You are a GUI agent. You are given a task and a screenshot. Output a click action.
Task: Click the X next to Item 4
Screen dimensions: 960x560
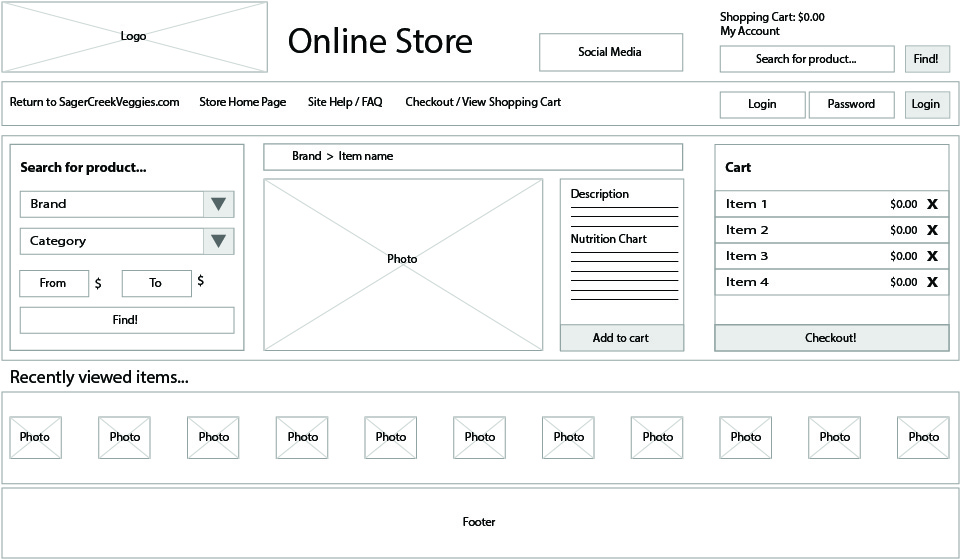932,282
